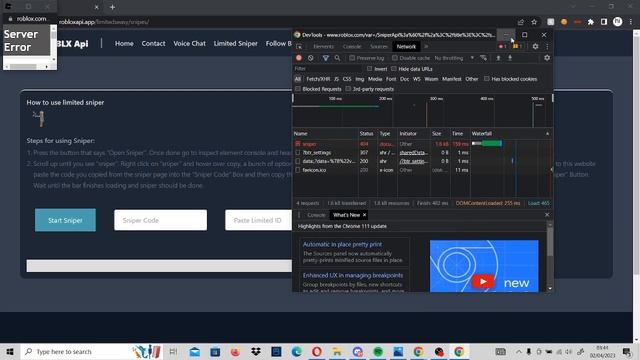This screenshot has height=360, width=640.
Task: Open Windows Start menu
Action: pos(10,351)
